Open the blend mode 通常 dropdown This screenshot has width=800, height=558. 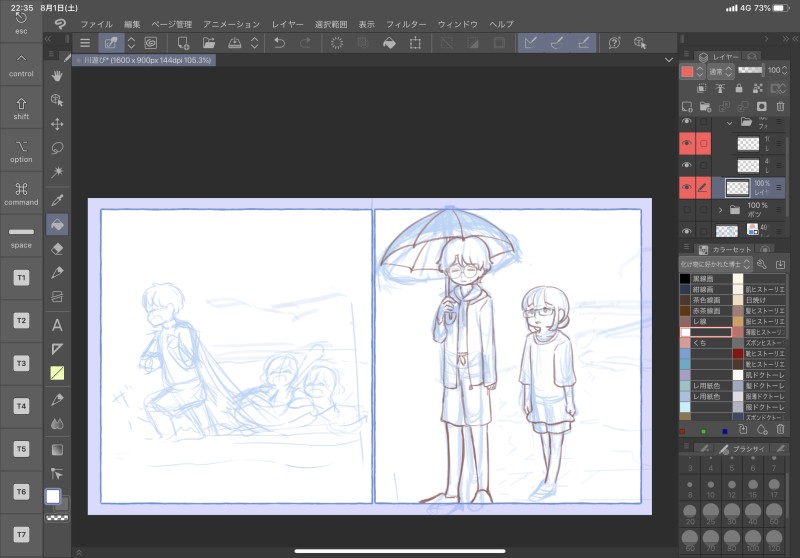pos(720,71)
